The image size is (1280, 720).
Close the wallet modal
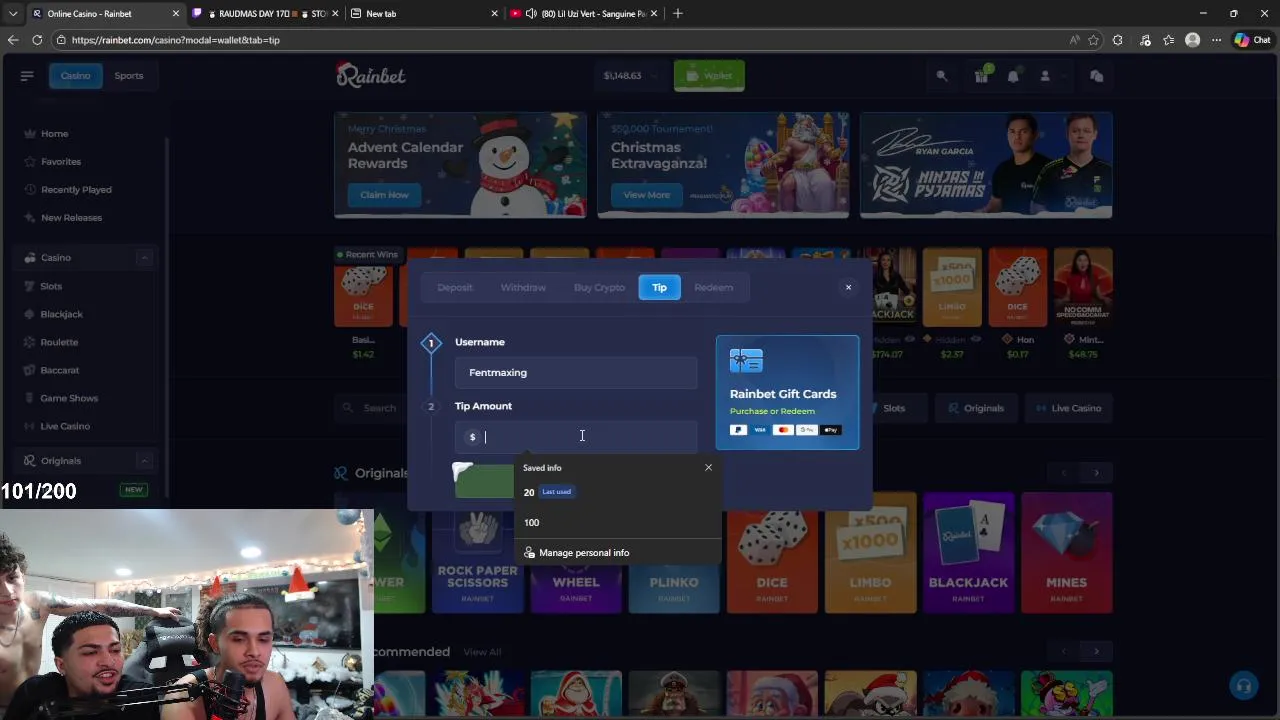(848, 287)
